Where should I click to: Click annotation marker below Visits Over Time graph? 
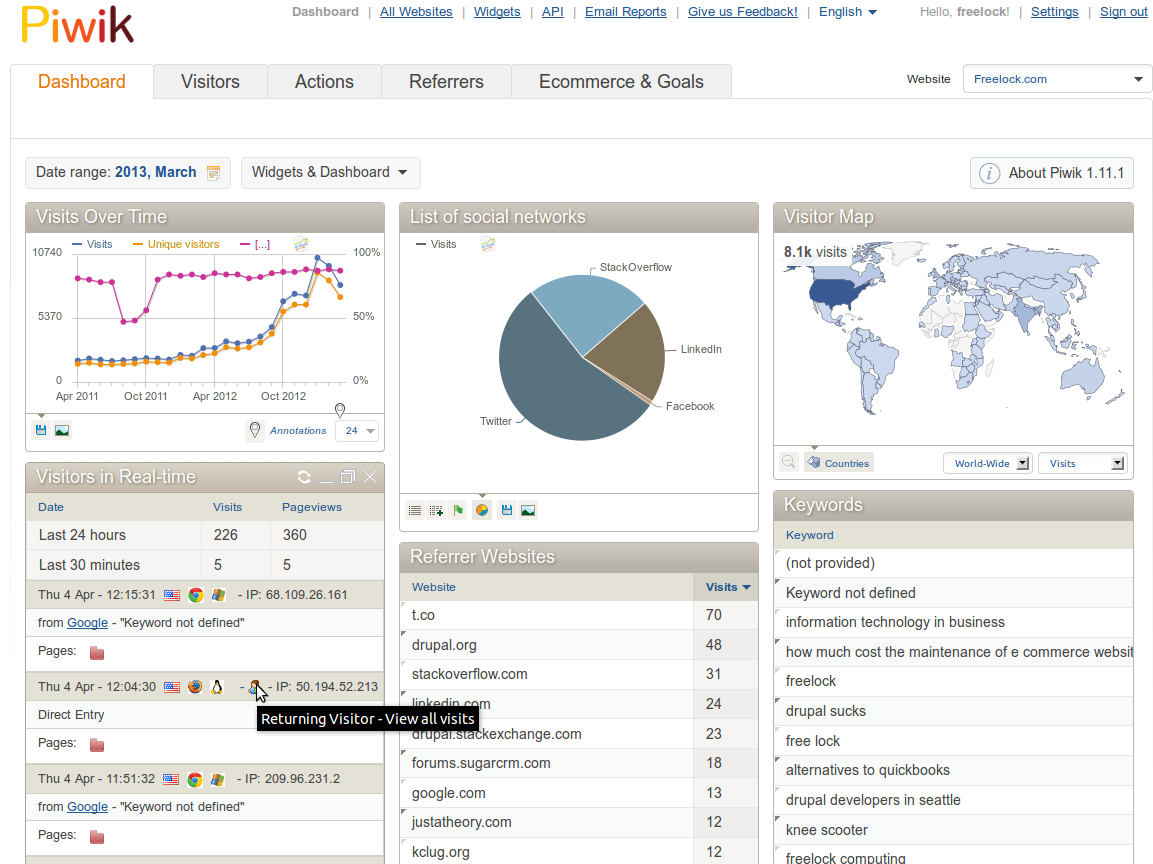340,410
